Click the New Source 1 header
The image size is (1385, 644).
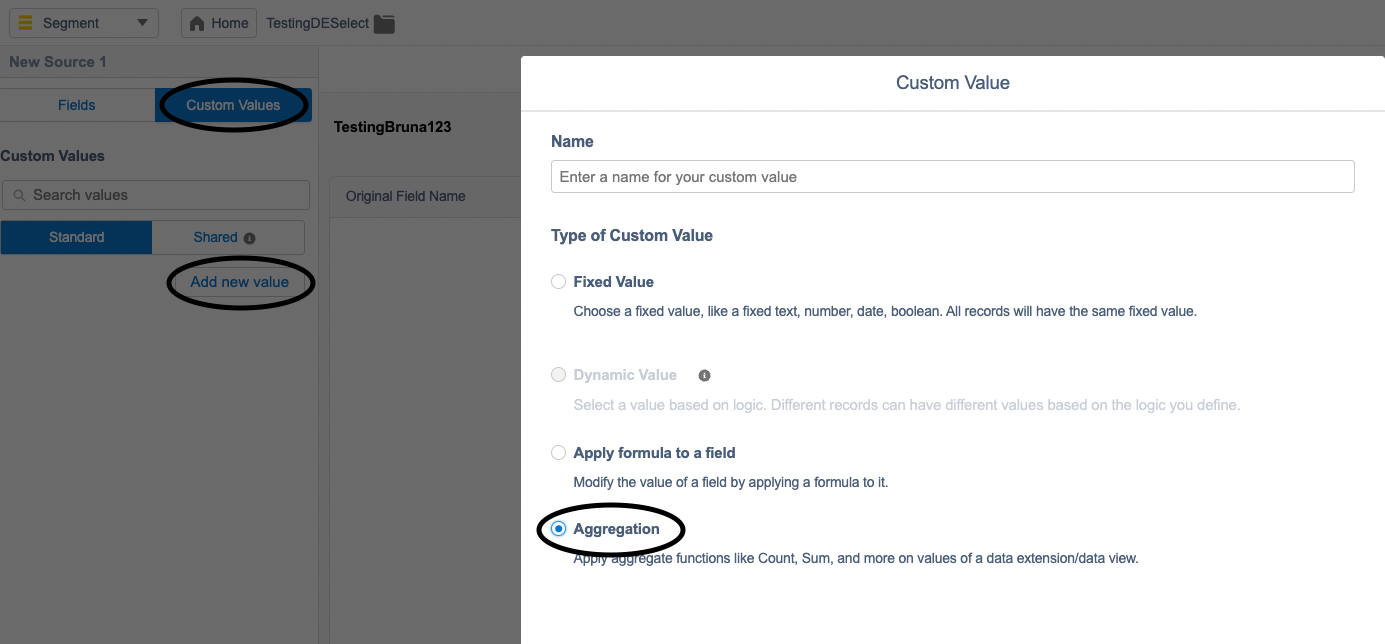click(58, 62)
